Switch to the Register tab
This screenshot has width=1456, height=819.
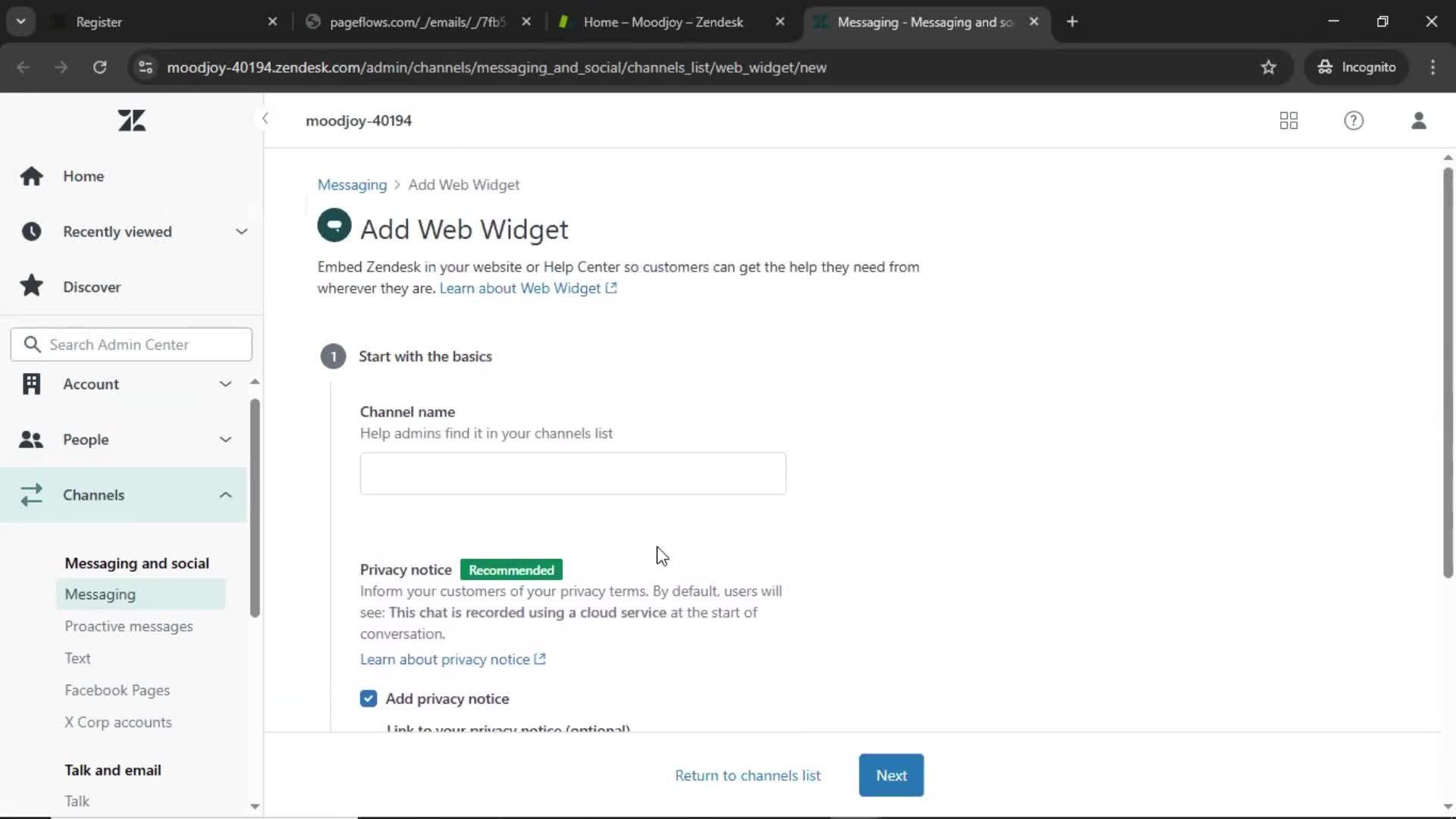tap(162, 22)
